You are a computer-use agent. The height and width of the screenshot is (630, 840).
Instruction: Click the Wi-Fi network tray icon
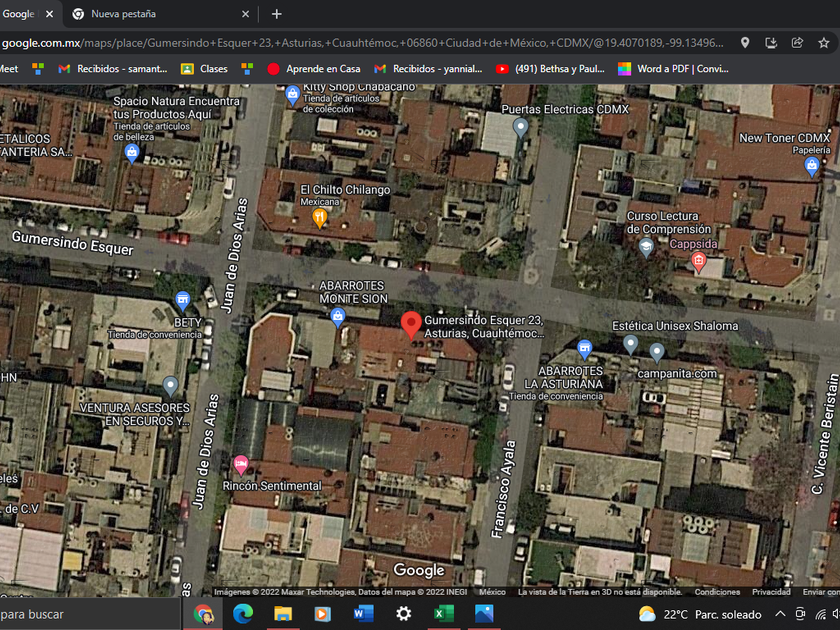(820, 614)
